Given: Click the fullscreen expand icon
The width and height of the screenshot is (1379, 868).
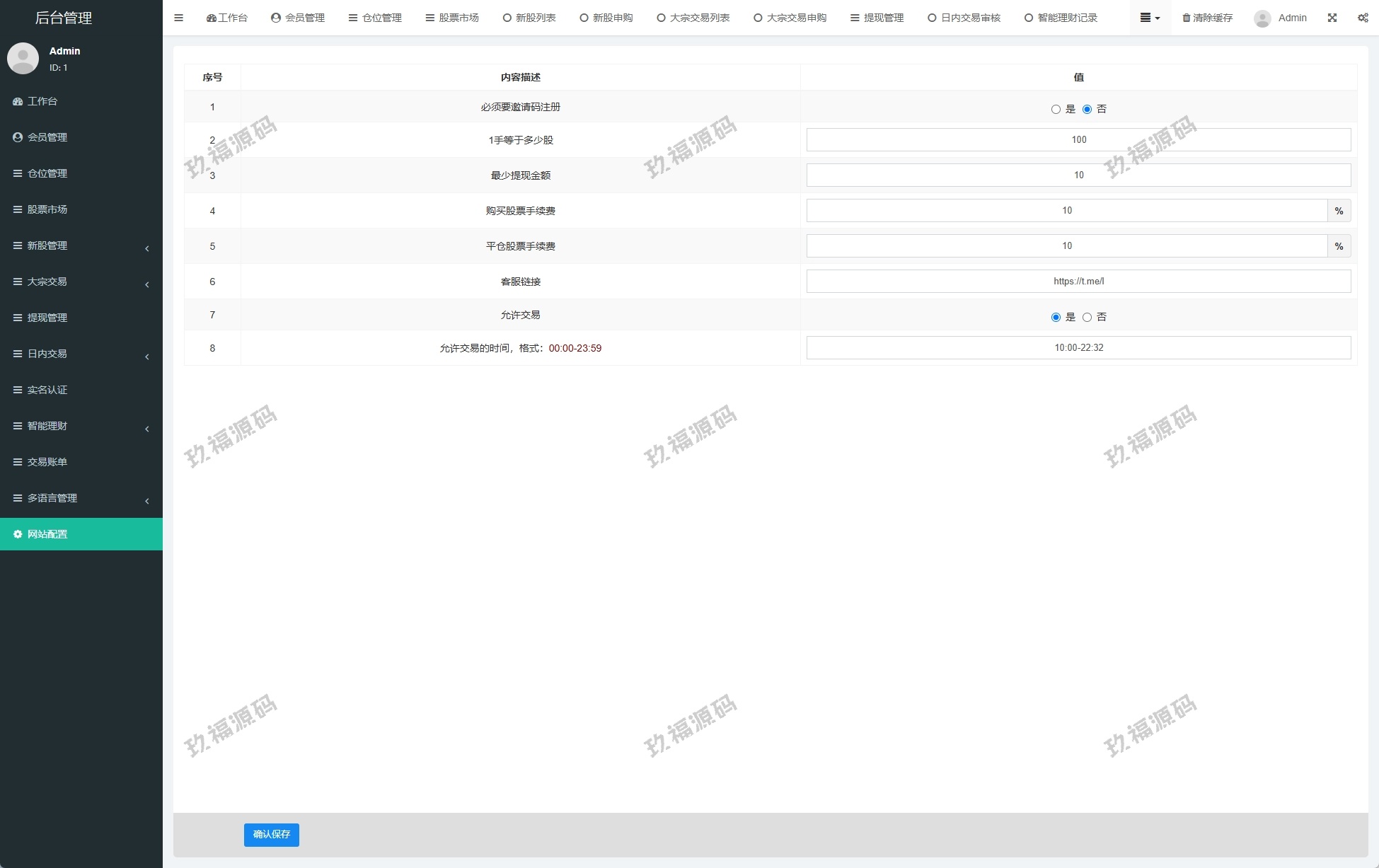Looking at the screenshot, I should tap(1332, 18).
